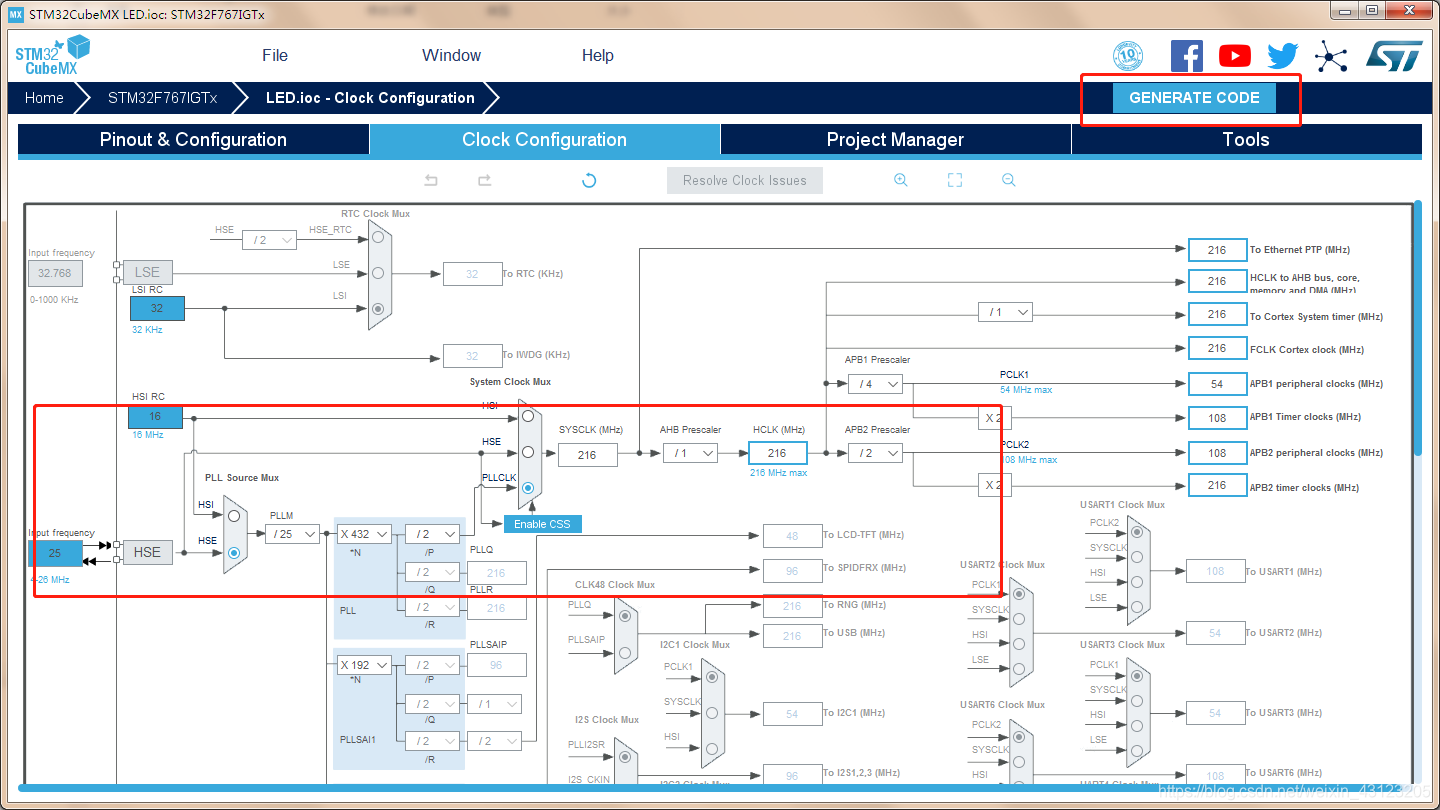Select PLLSAIP in CLK48 Clock Mux
The height and width of the screenshot is (810, 1440).
[x=624, y=652]
